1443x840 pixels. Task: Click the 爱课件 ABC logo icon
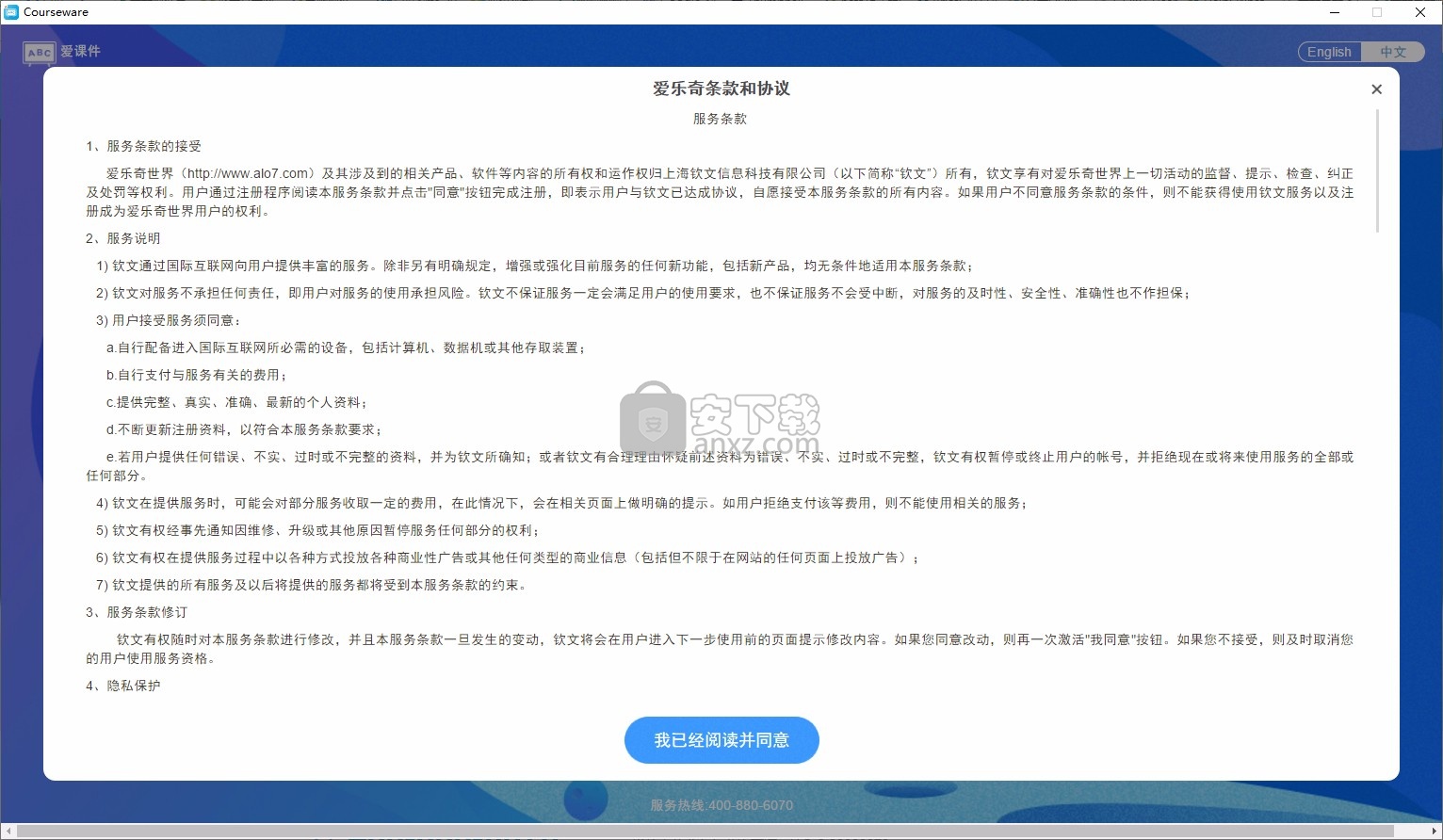pyautogui.click(x=39, y=53)
